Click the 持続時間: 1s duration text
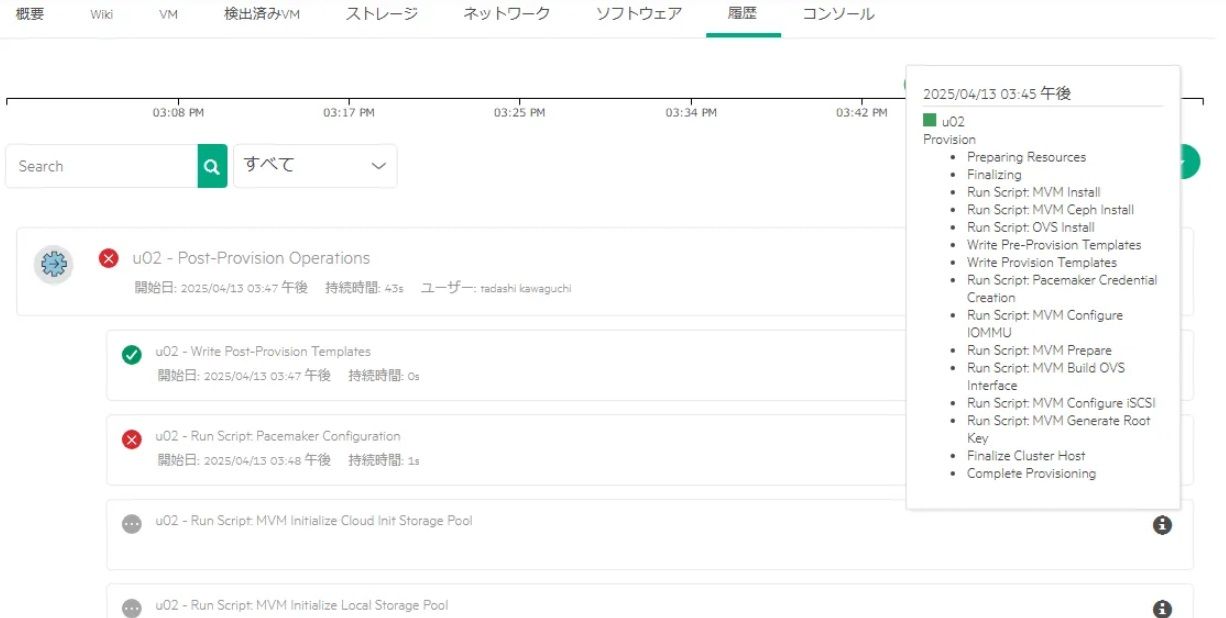The width and height of the screenshot is (1226, 618). click(x=384, y=461)
